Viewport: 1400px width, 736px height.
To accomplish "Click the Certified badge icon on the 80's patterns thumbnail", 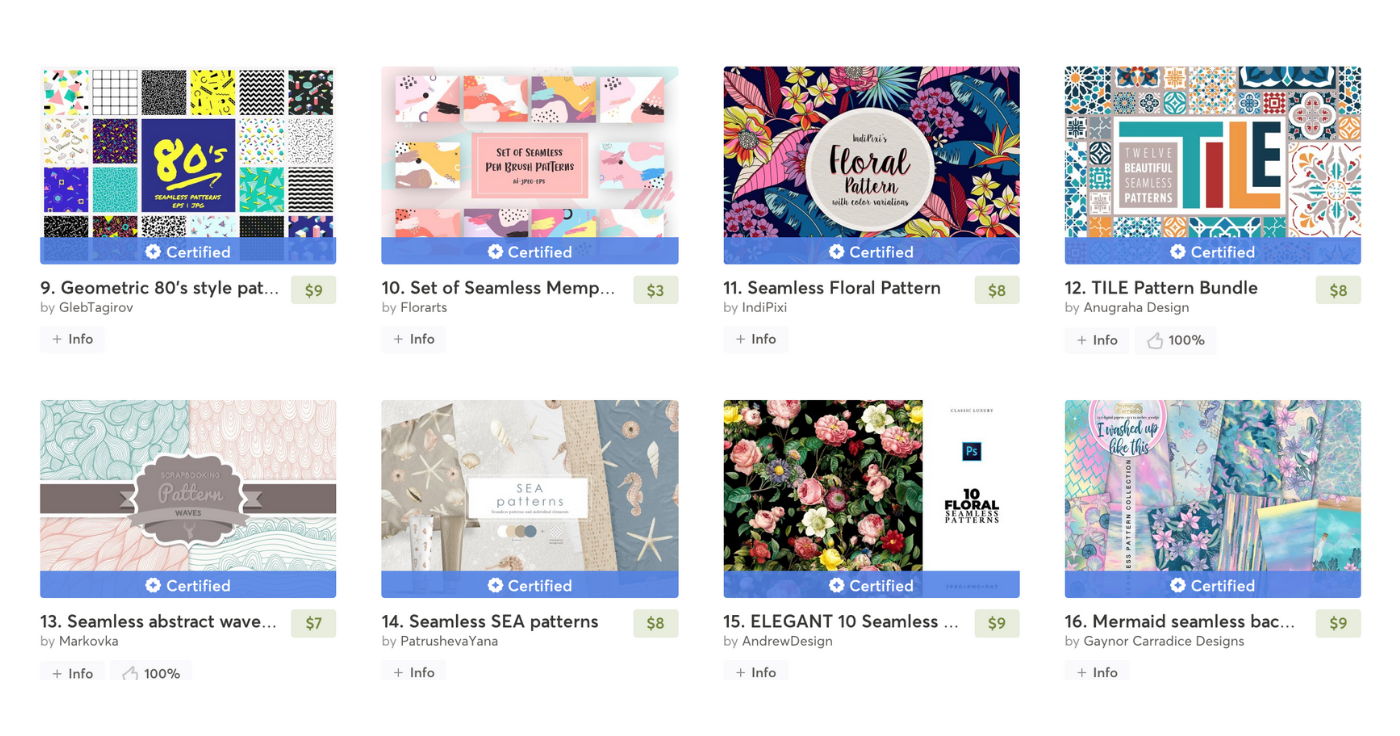I will point(153,252).
